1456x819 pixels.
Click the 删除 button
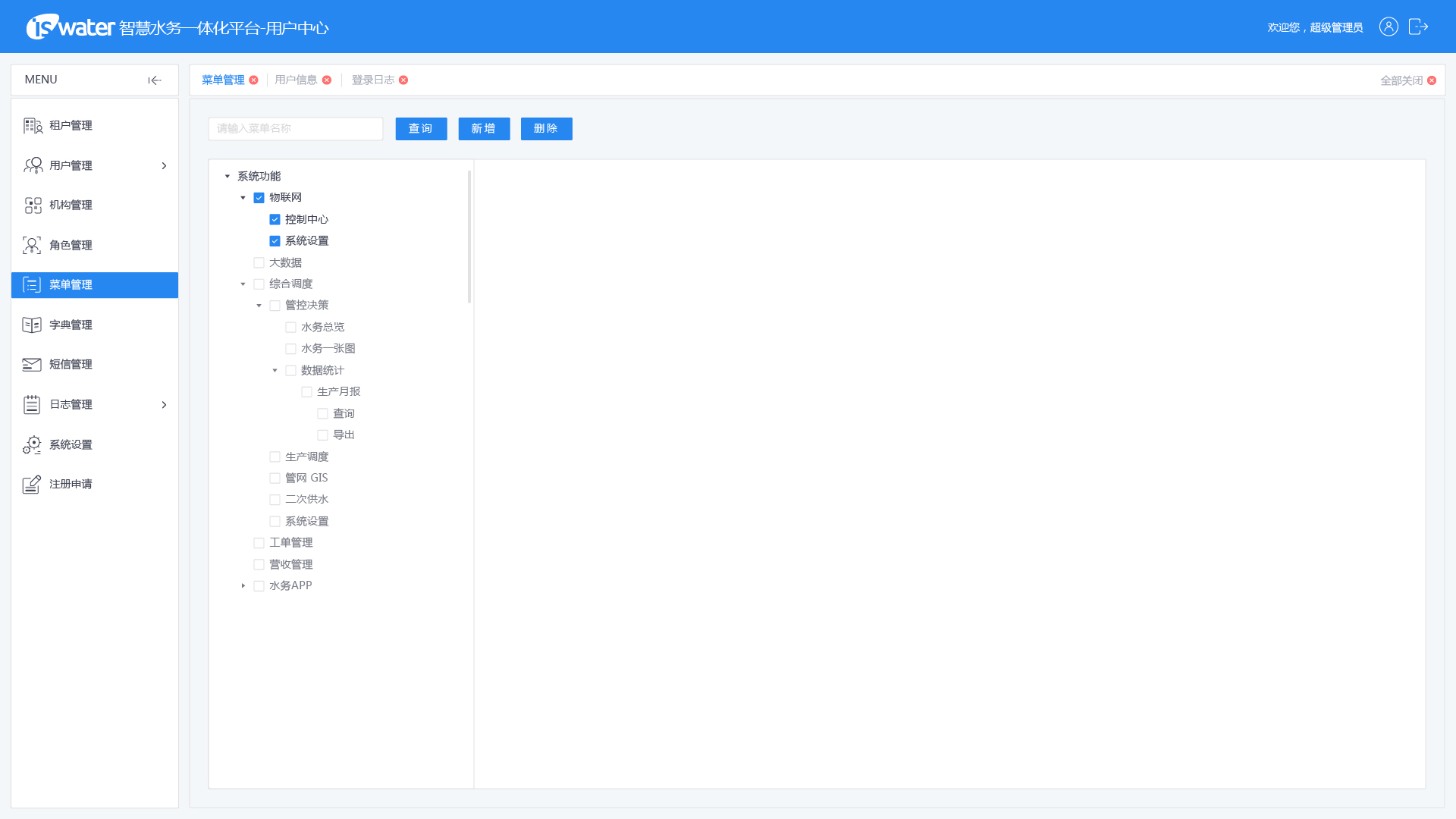click(546, 129)
